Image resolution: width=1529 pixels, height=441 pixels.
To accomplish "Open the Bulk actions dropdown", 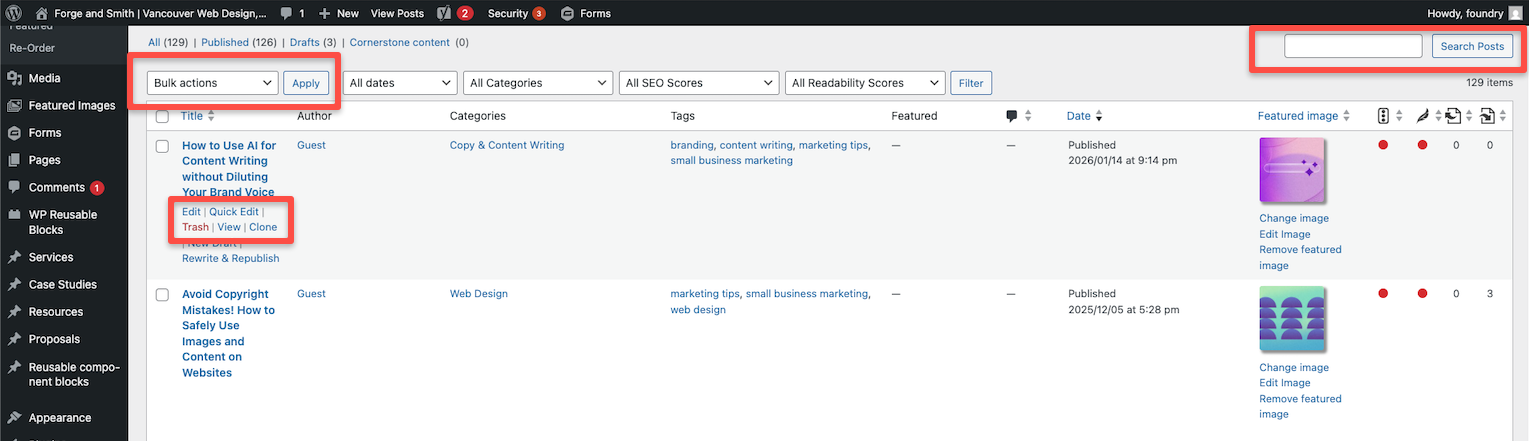I will (212, 83).
